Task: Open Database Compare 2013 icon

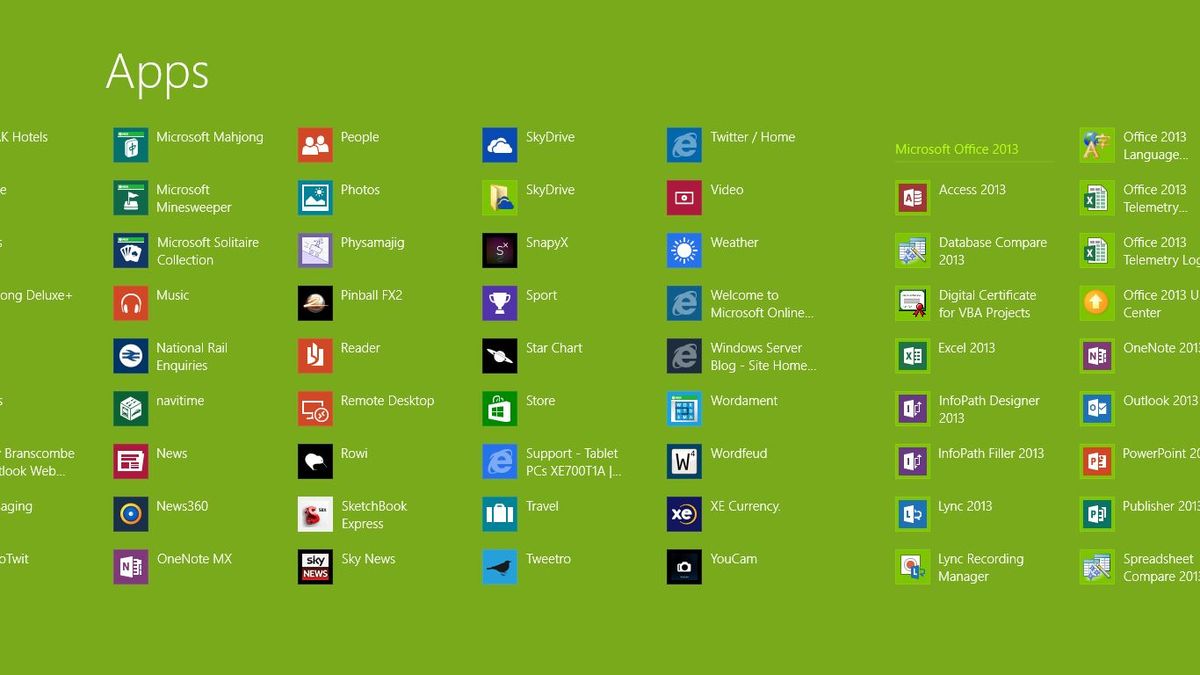Action: [912, 251]
